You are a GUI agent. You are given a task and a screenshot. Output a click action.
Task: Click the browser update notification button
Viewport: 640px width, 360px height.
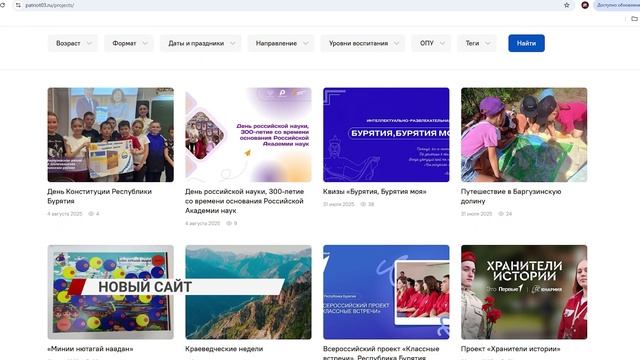coord(617,5)
